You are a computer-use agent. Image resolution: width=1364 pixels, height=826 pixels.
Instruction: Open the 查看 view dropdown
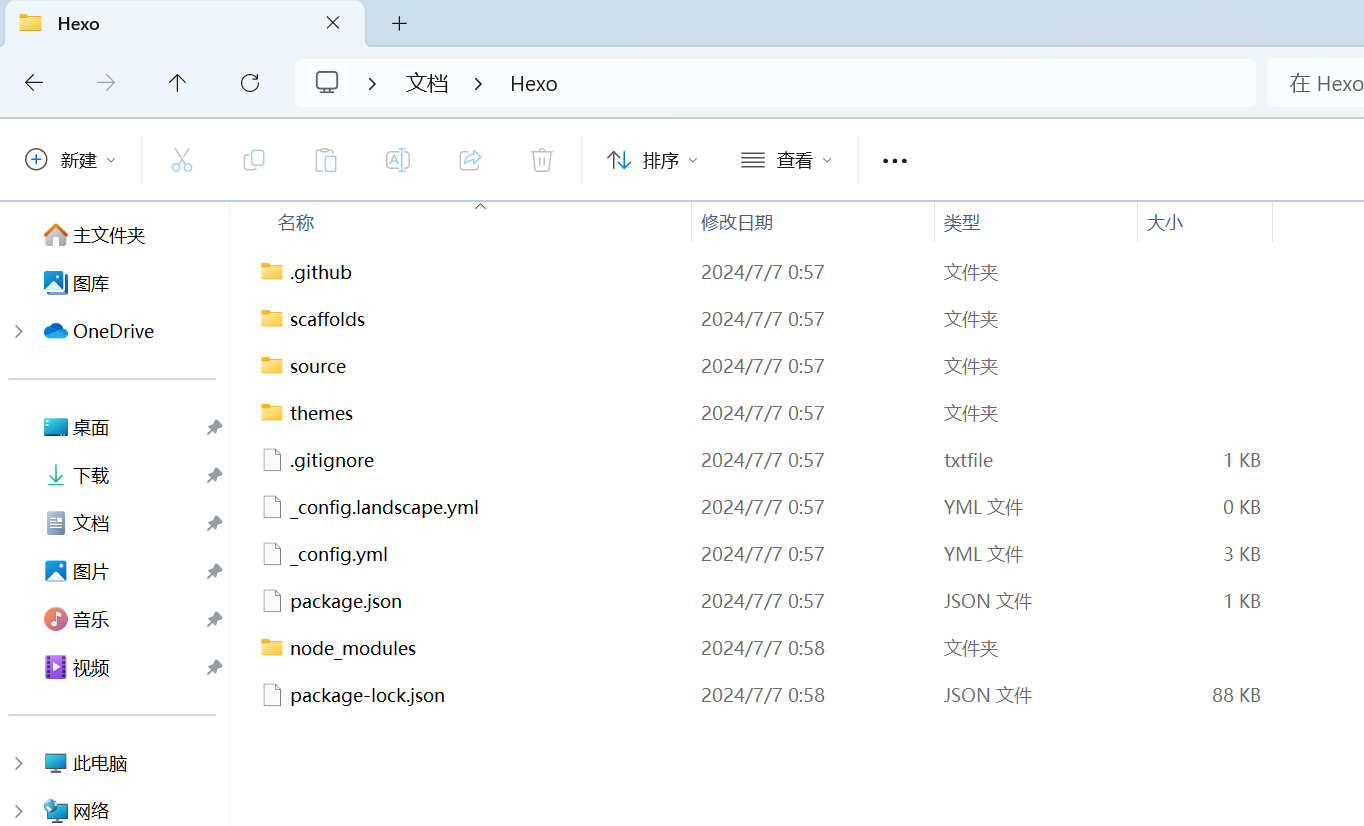[x=786, y=160]
